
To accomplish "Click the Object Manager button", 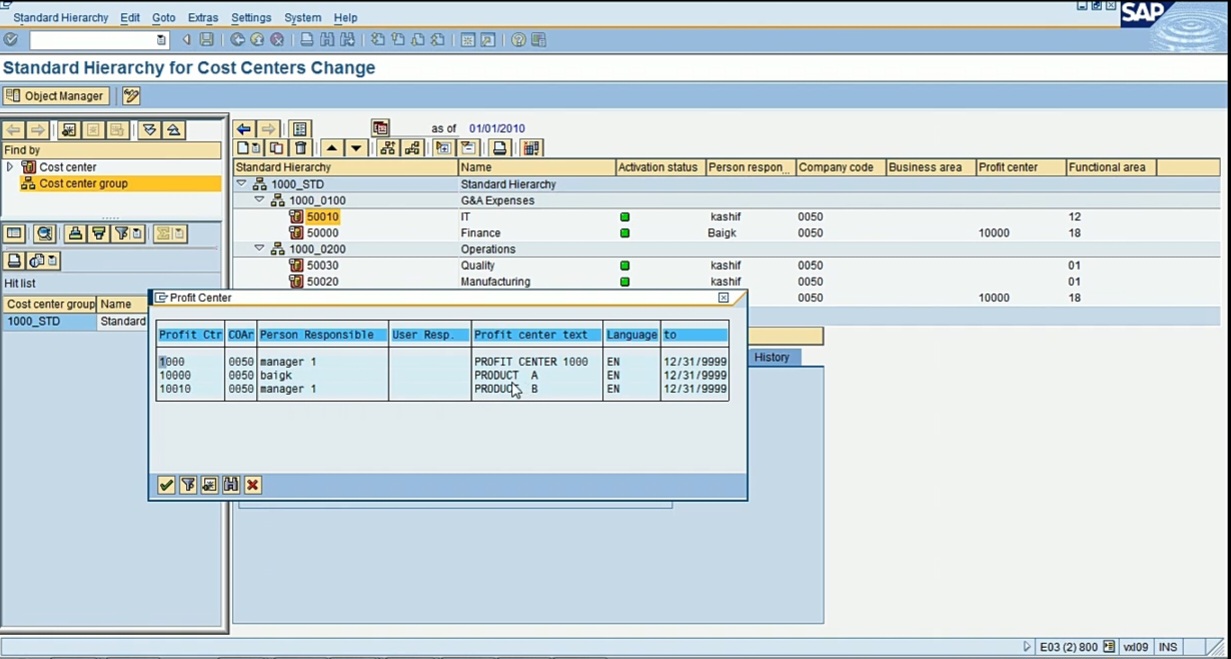I will 56,96.
